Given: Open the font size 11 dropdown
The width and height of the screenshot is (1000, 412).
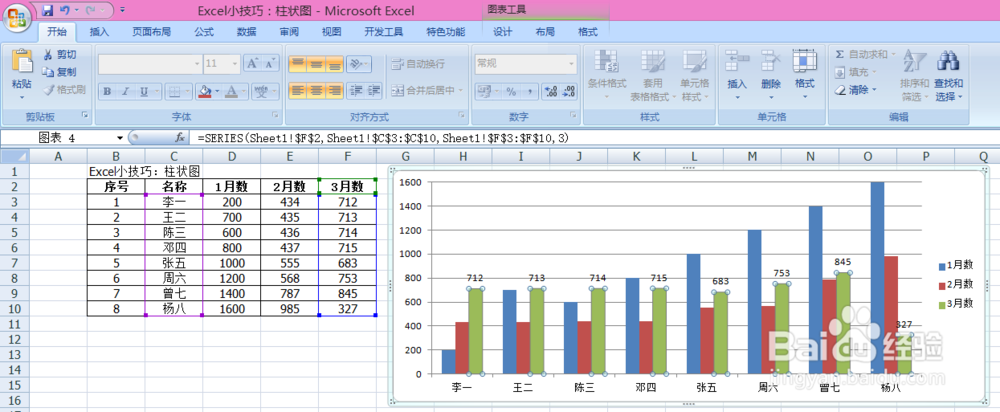Looking at the screenshot, I should 235,64.
